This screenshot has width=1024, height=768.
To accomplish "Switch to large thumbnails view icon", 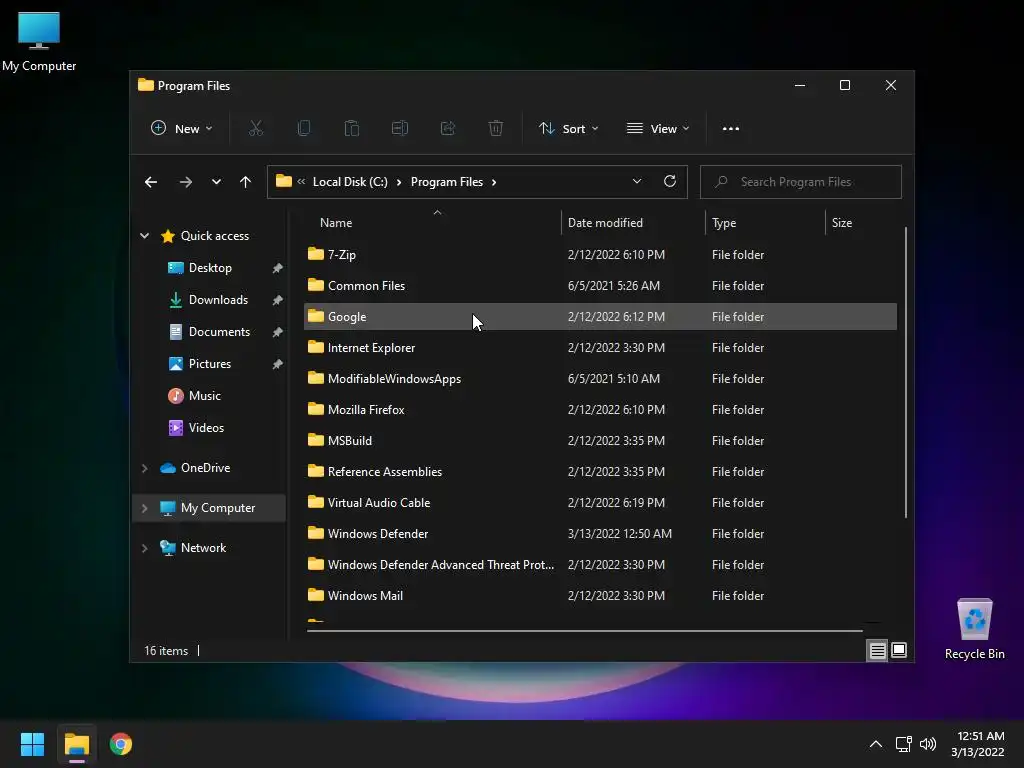I will point(899,650).
